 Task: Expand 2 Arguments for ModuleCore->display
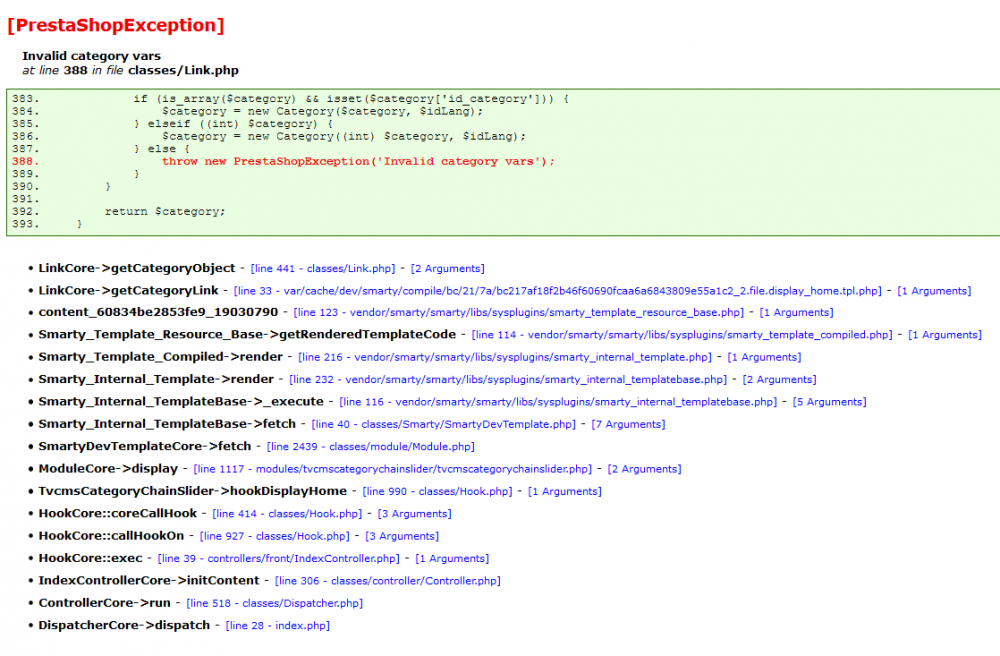pyautogui.click(x=644, y=469)
